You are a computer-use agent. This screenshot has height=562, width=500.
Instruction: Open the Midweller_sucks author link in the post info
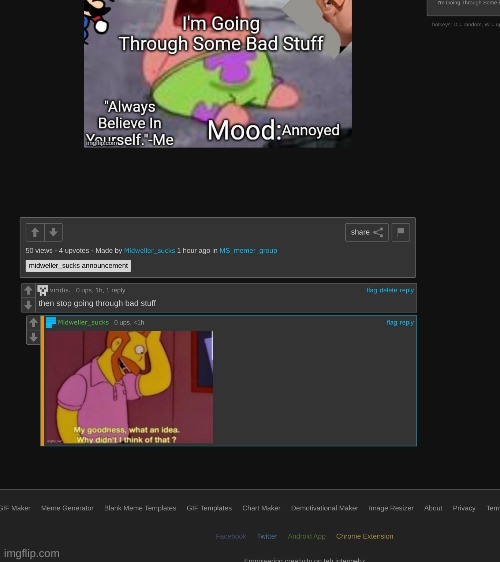(149, 251)
